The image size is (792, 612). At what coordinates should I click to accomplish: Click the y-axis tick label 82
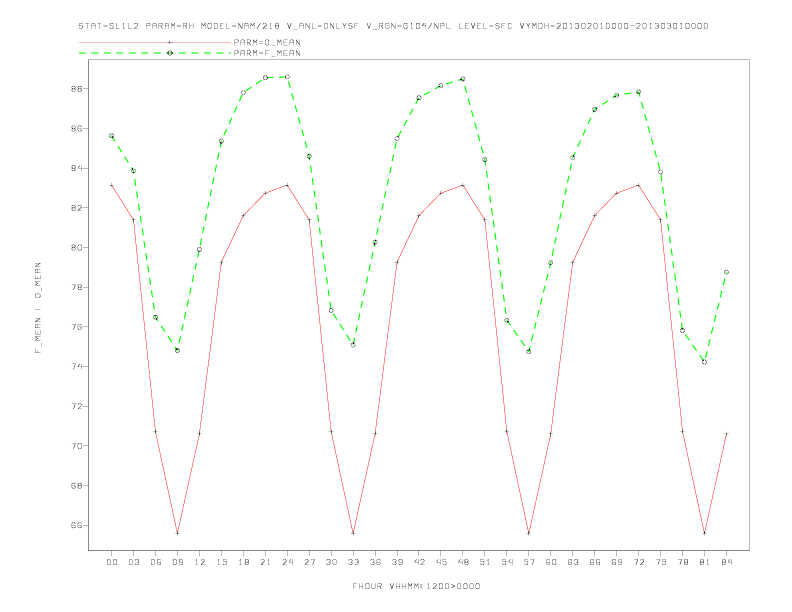[x=78, y=208]
